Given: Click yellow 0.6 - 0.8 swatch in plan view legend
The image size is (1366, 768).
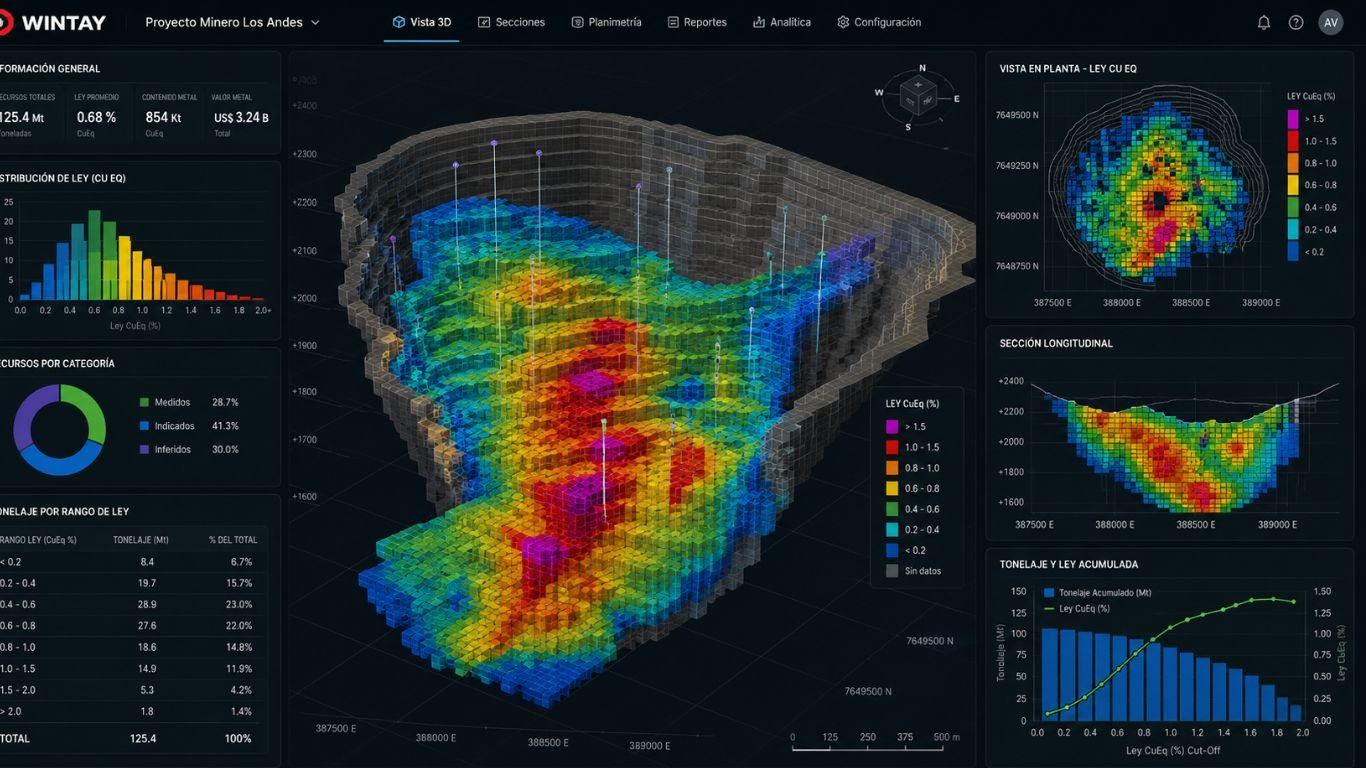Looking at the screenshot, I should click(x=1293, y=185).
